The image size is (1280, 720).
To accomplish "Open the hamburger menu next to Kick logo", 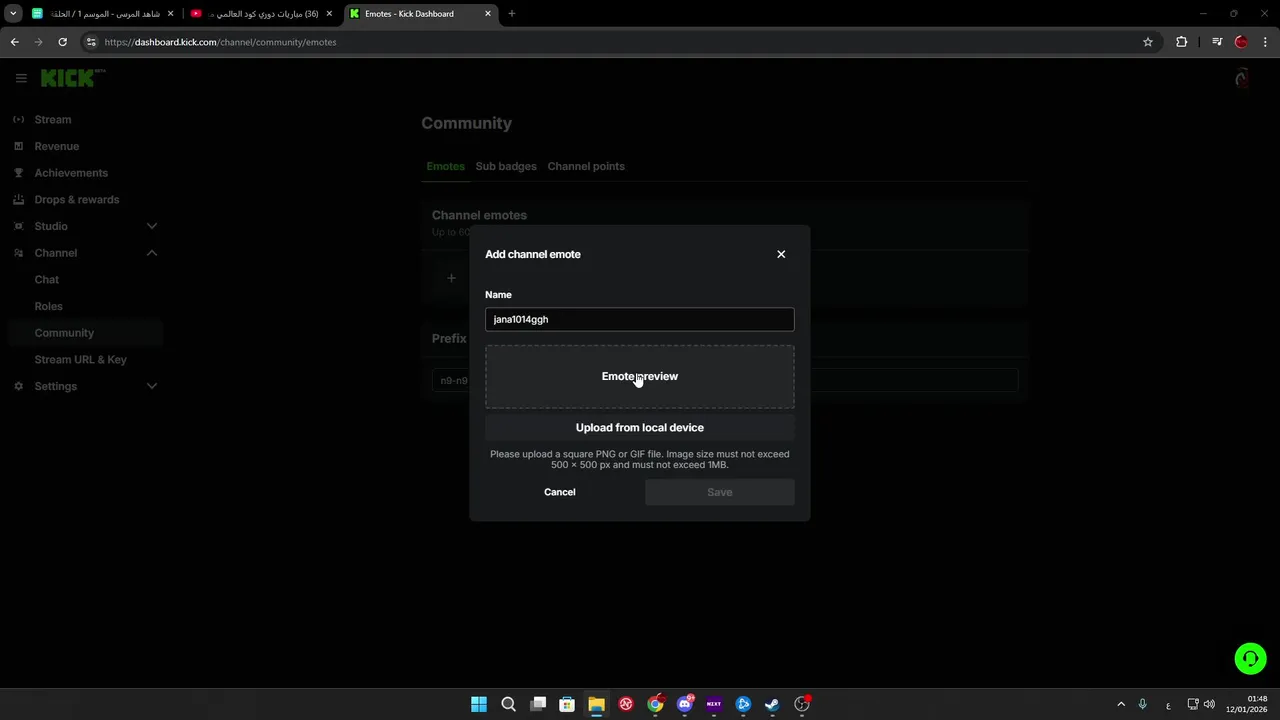I will coord(21,78).
